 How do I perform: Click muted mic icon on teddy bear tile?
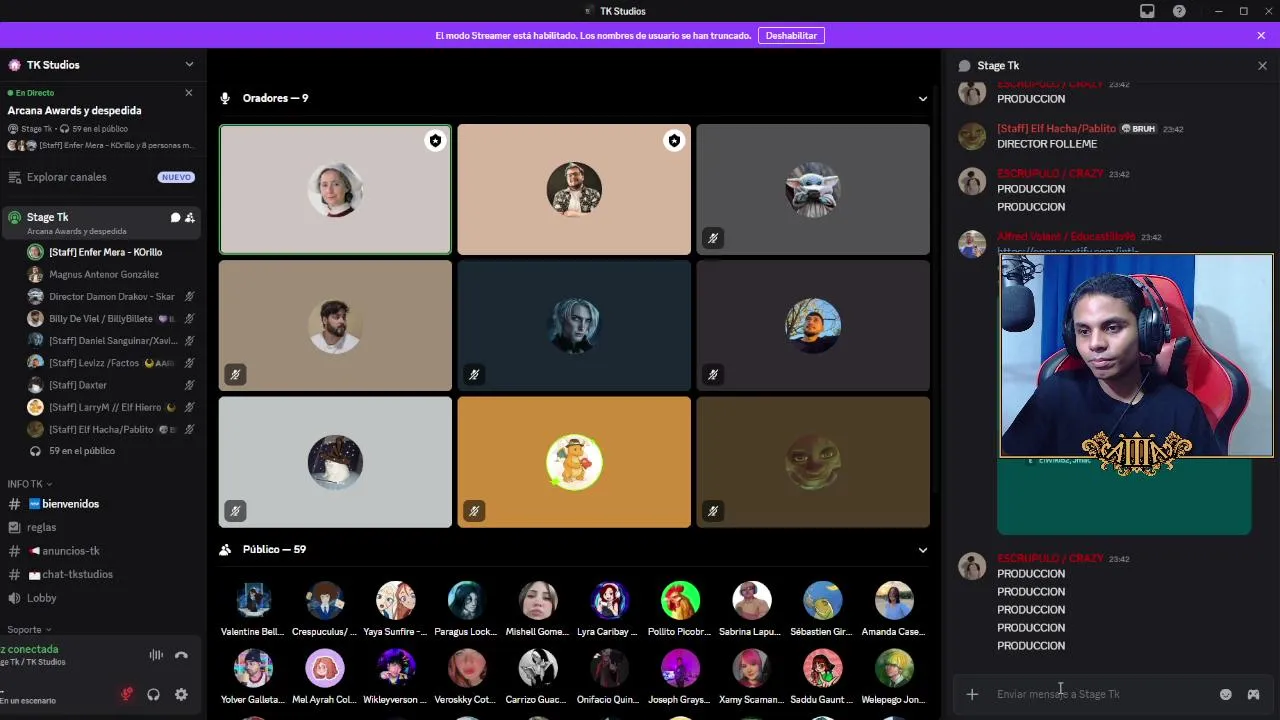(x=474, y=511)
